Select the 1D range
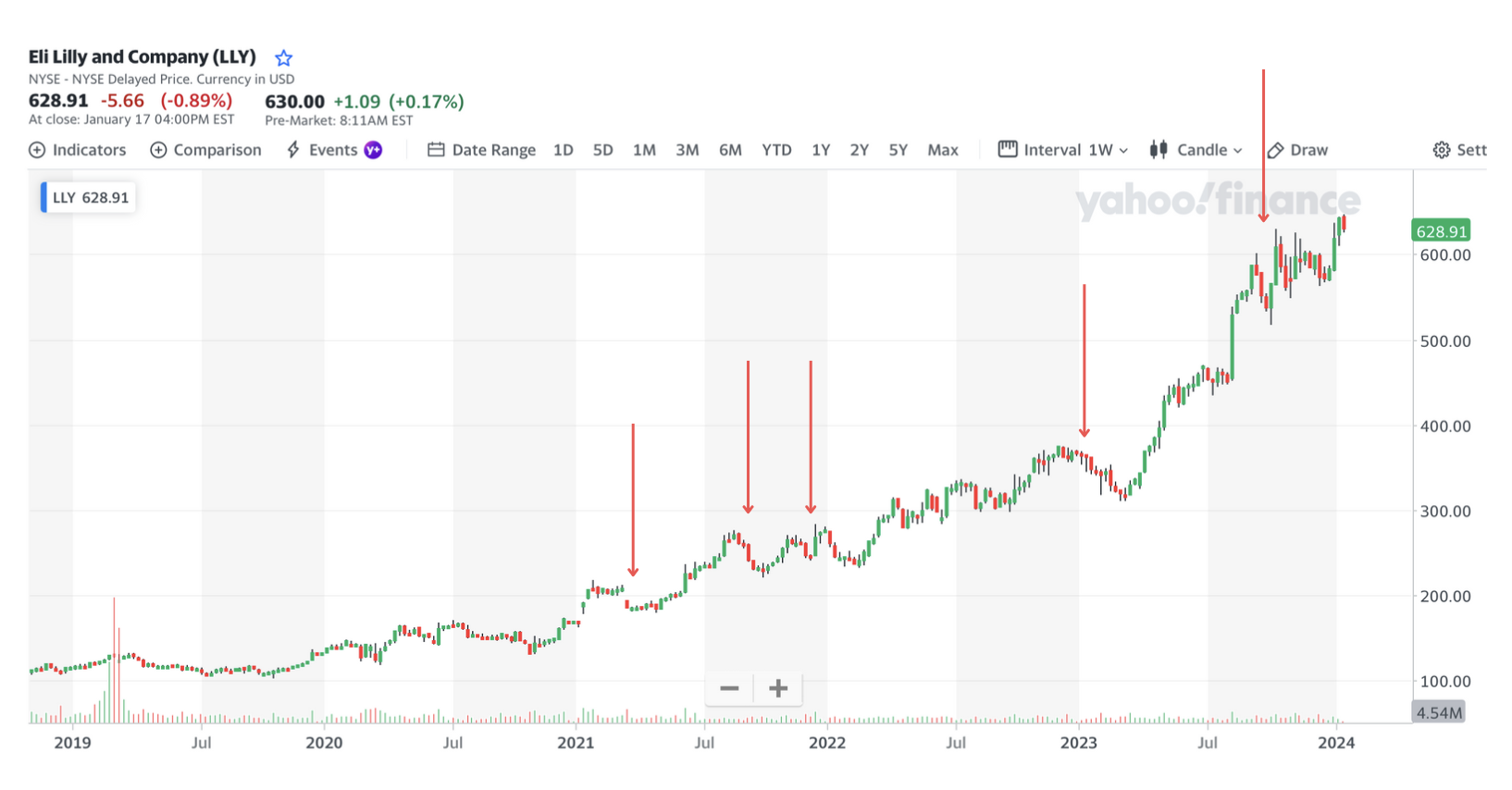 tap(563, 150)
